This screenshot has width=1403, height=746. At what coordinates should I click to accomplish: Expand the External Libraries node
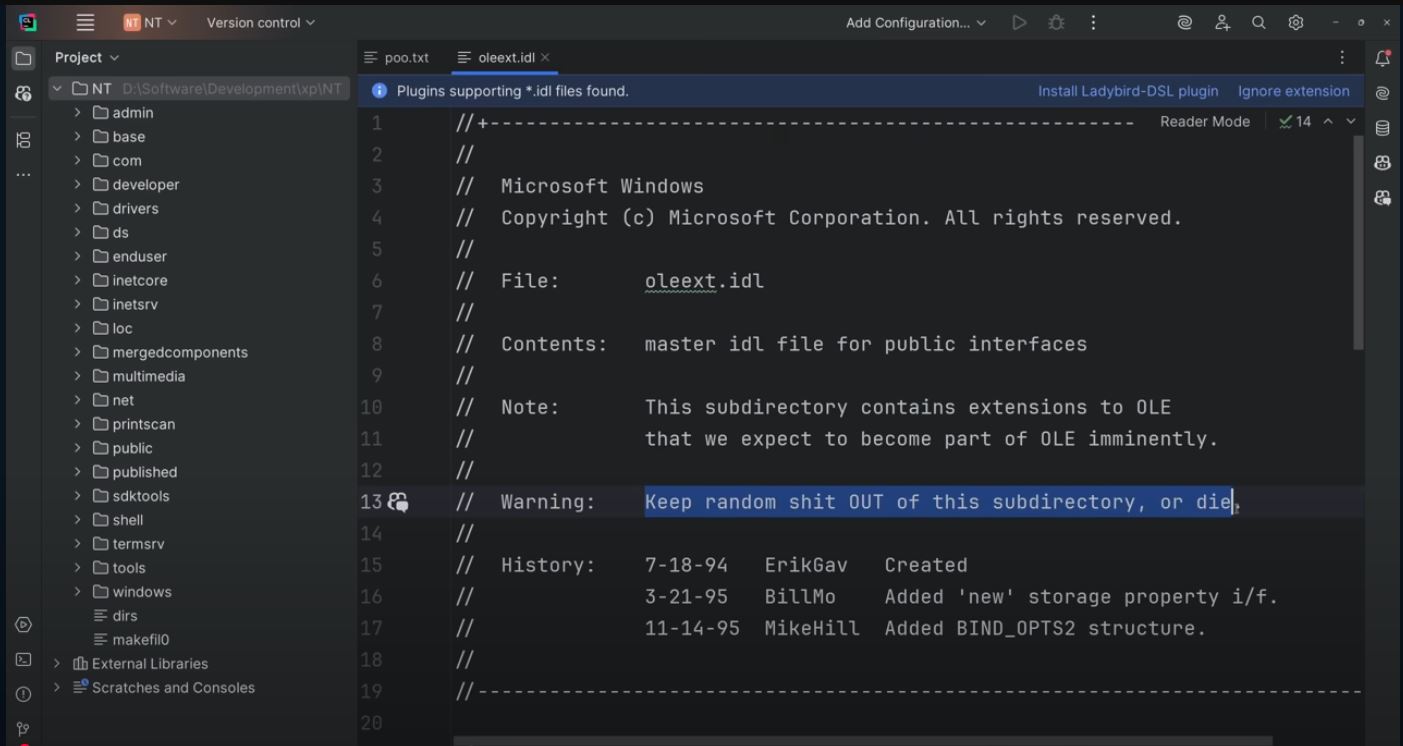click(58, 663)
